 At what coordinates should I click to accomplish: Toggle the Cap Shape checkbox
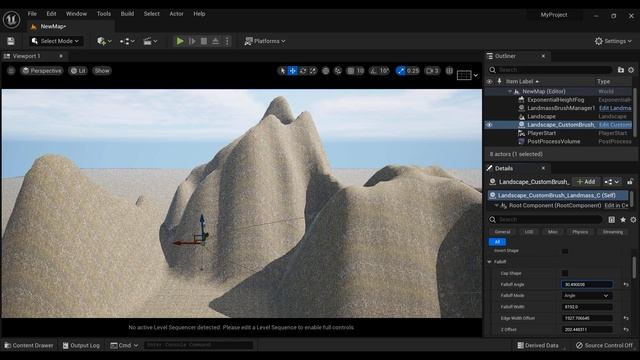[565, 273]
